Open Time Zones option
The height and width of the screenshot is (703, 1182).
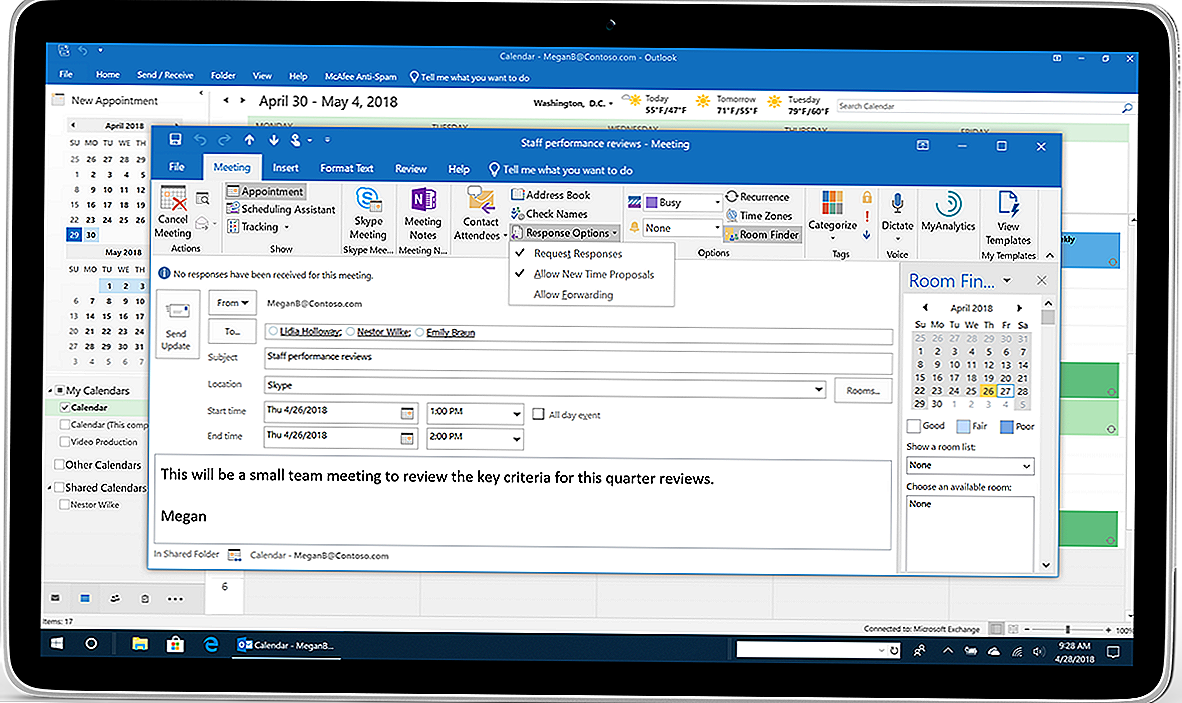pyautogui.click(x=759, y=215)
